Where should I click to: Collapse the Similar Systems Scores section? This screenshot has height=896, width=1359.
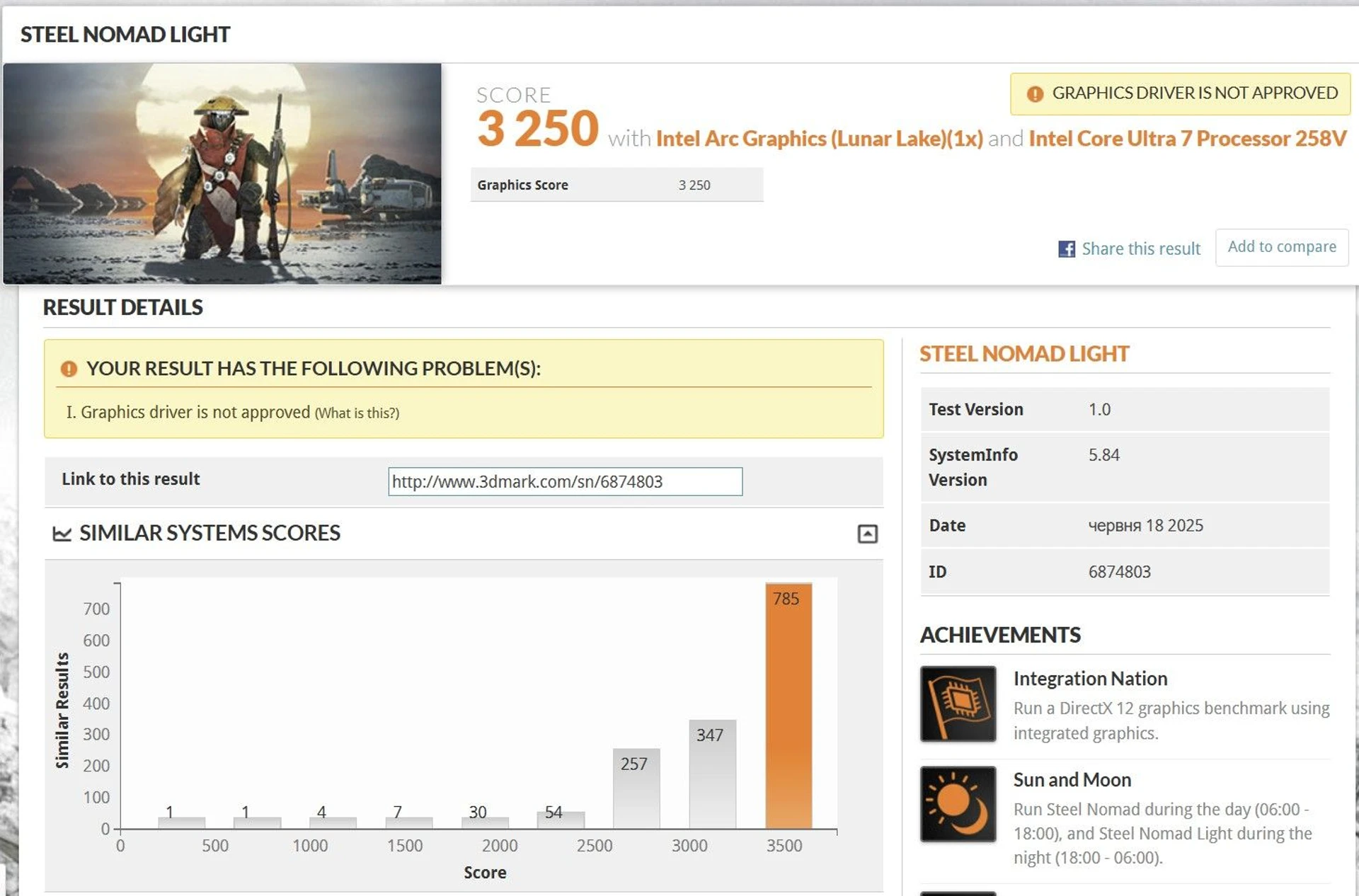click(867, 534)
